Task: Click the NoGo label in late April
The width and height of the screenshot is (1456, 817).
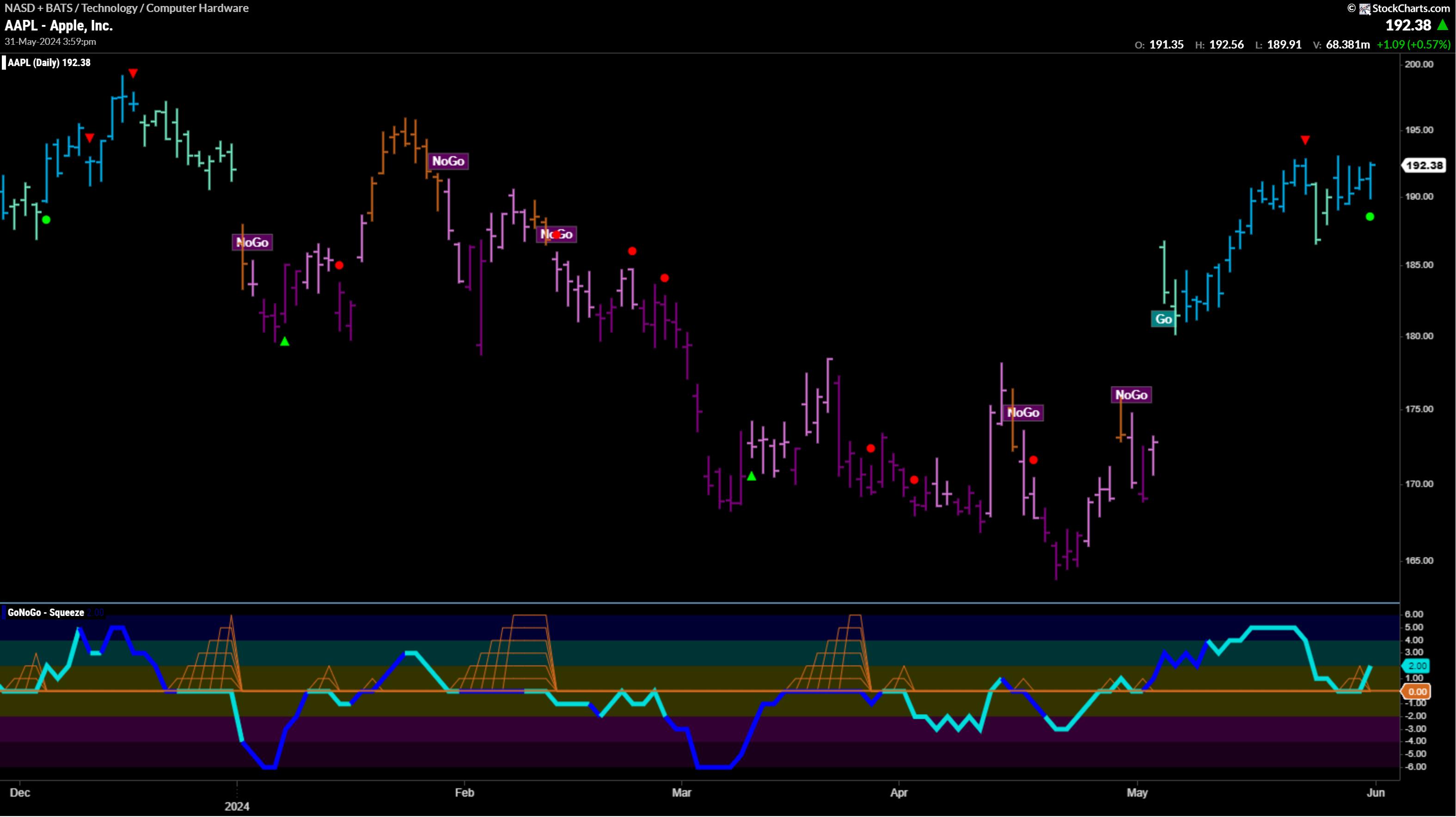Action: click(1131, 394)
